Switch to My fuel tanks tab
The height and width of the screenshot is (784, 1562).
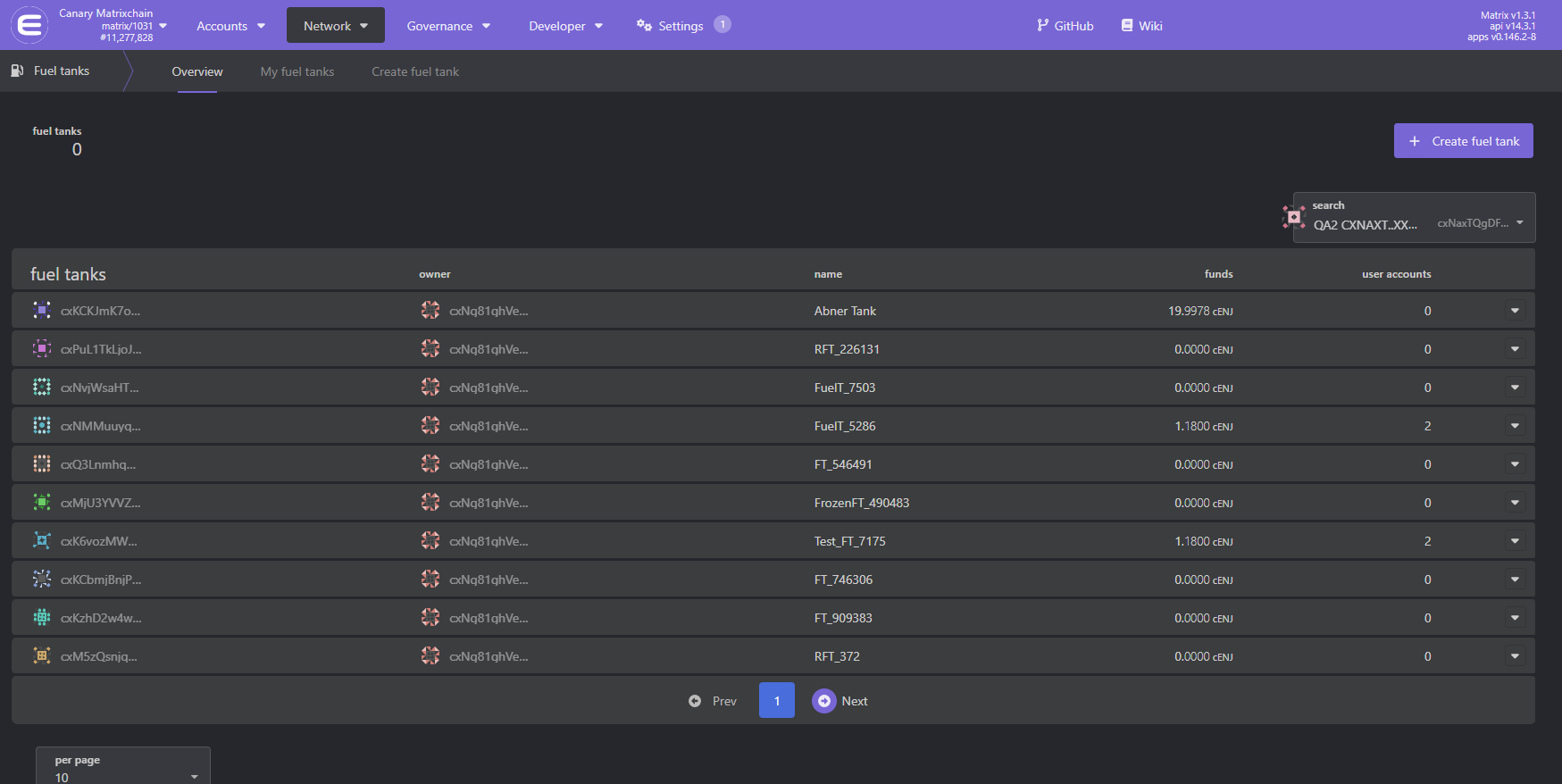[297, 71]
